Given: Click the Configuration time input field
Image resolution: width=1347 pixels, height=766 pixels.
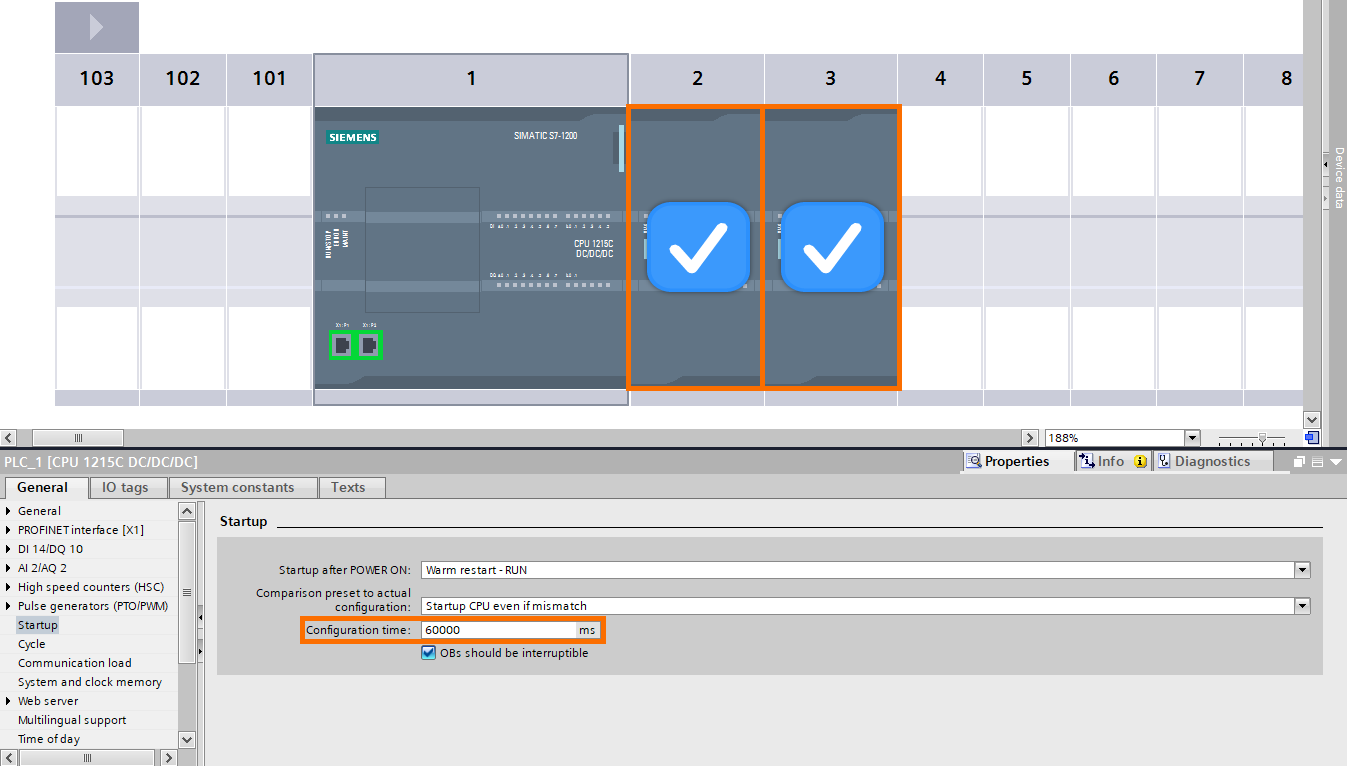Looking at the screenshot, I should click(x=497, y=630).
